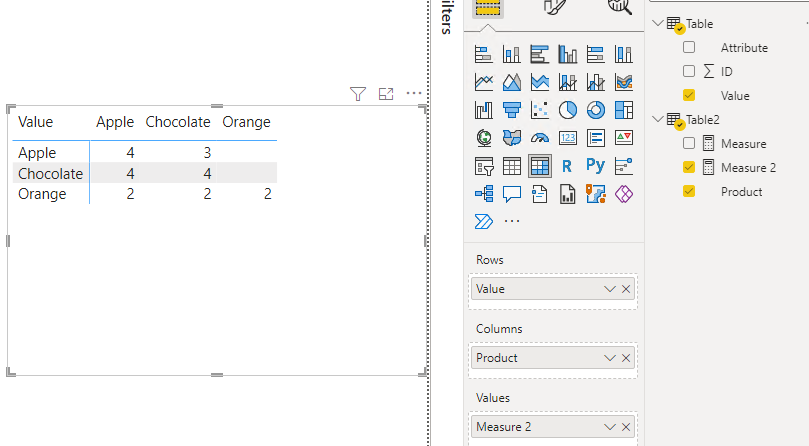Select the Decomposition tree visual
Image resolution: width=809 pixels, height=446 pixels.
(x=483, y=194)
